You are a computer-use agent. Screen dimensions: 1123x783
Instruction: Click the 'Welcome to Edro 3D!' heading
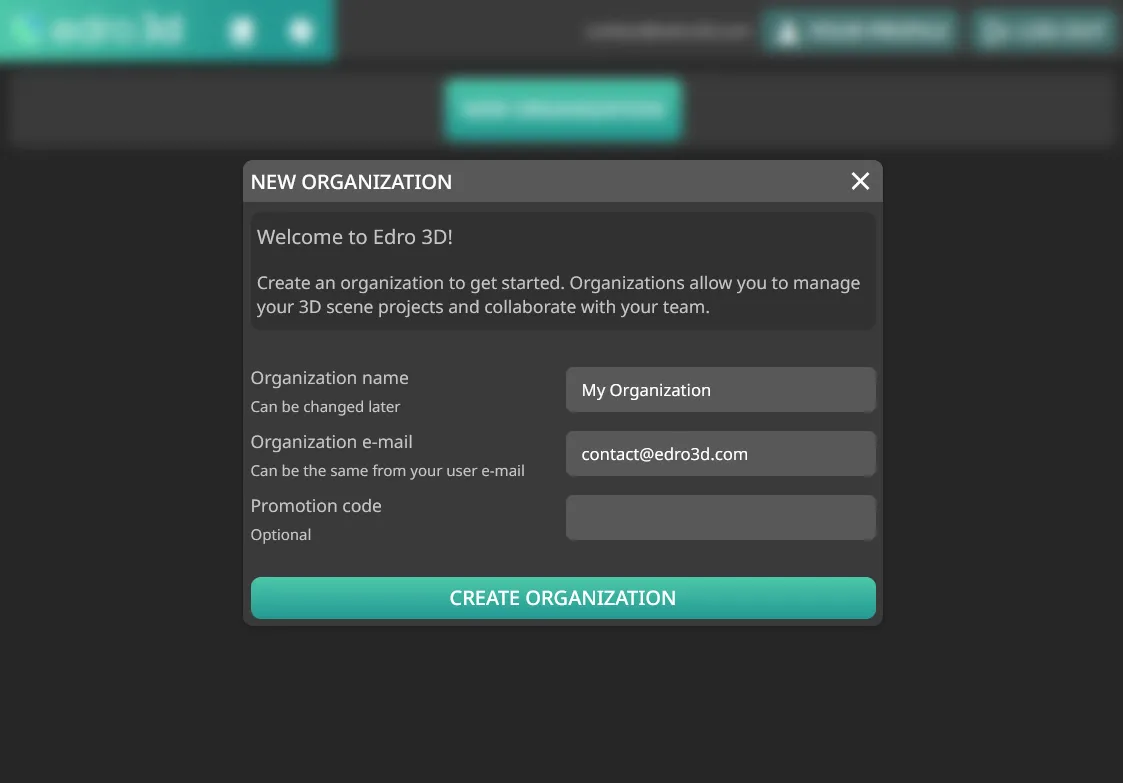355,237
